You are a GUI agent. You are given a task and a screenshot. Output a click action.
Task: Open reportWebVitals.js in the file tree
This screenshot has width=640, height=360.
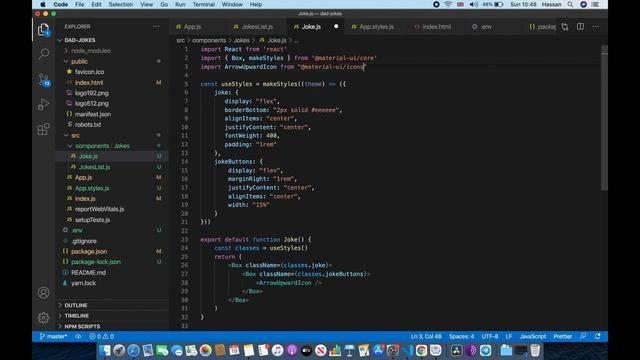(100, 209)
